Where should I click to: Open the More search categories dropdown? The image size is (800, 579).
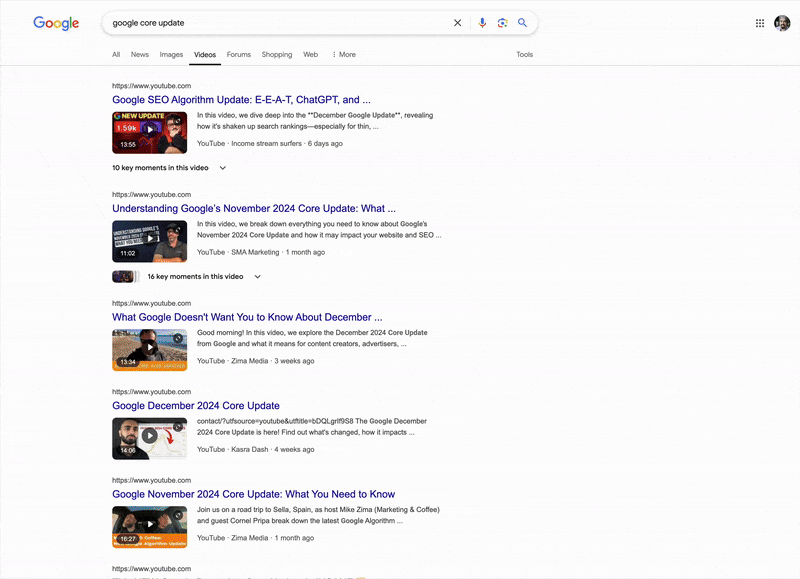343,55
